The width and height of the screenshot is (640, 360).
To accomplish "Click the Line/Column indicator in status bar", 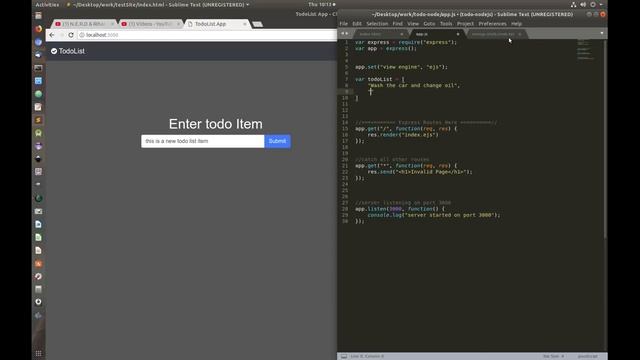I will tap(367, 356).
